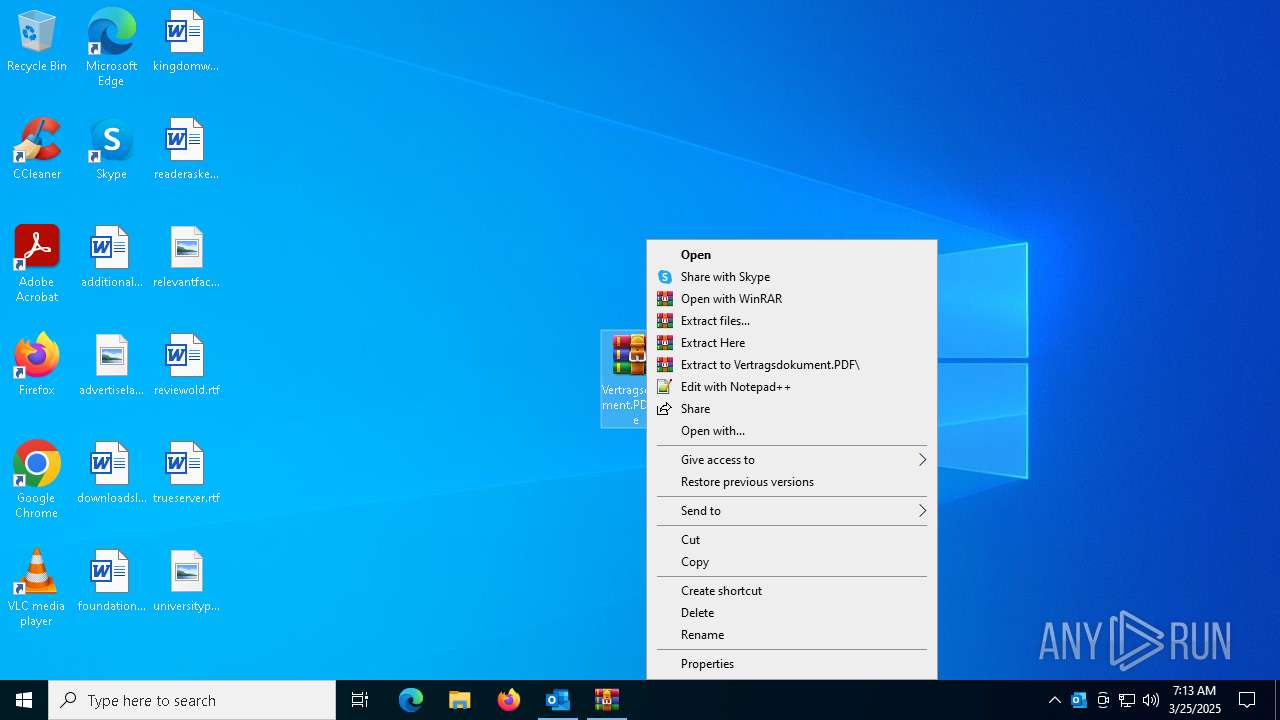Show hidden system tray icons
The width and height of the screenshot is (1280, 720).
coord(1055,700)
